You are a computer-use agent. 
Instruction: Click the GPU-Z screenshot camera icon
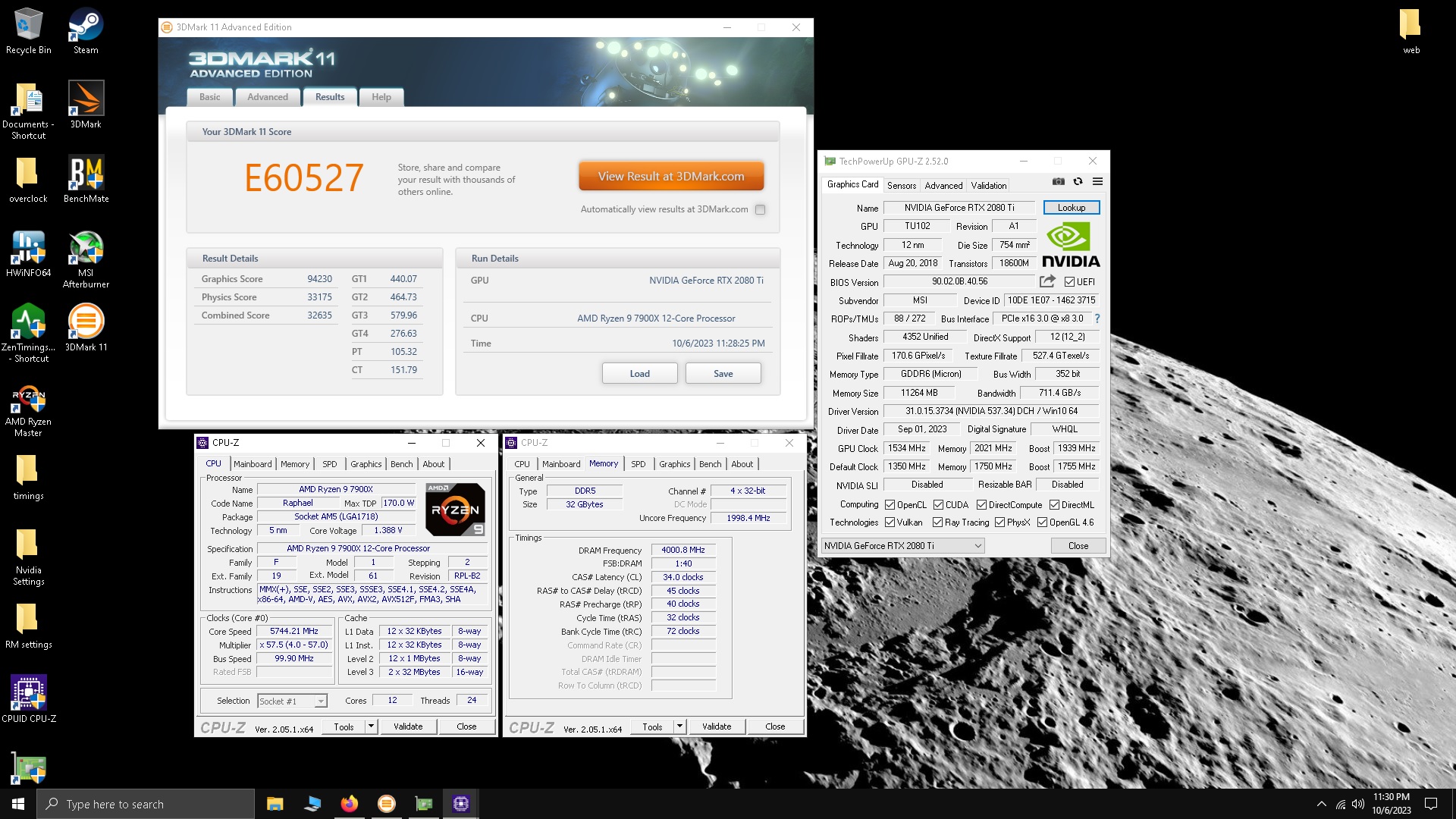tap(1059, 182)
